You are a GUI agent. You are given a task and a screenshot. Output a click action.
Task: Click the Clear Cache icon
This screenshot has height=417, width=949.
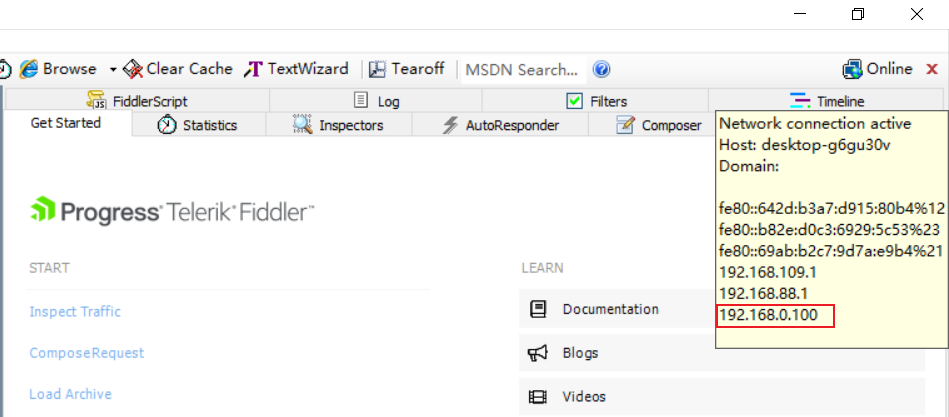[x=133, y=69]
